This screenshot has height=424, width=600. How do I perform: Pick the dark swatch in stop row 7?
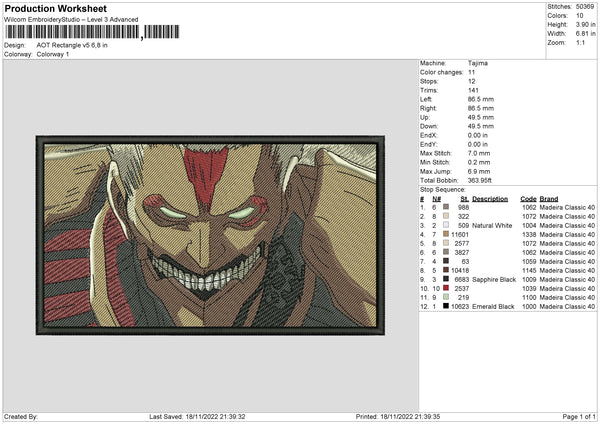point(446,261)
